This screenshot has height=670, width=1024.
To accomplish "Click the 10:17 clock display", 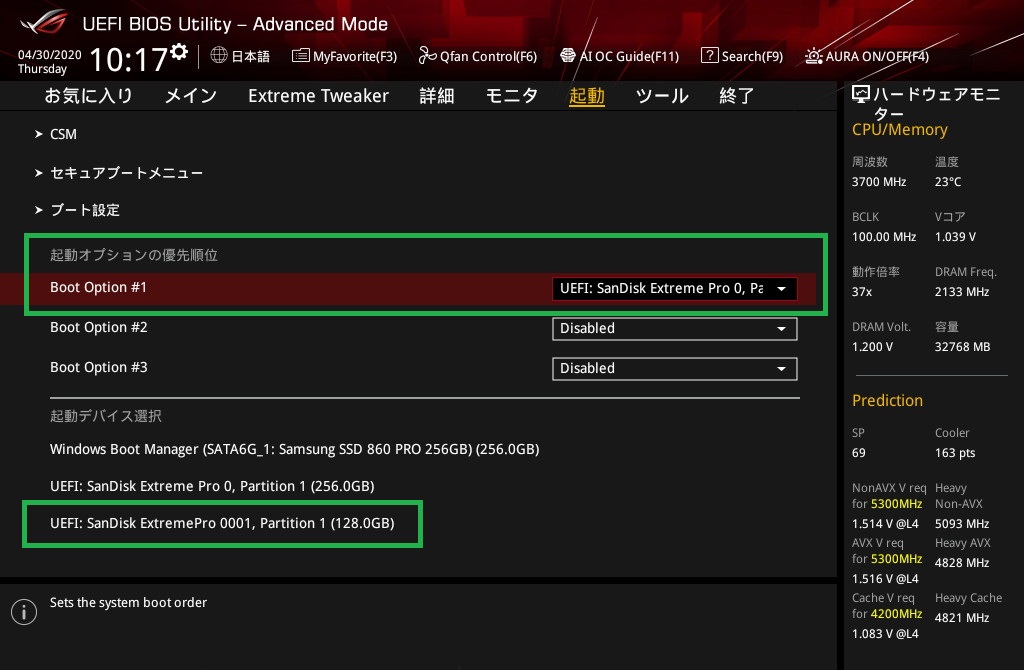I will [129, 59].
